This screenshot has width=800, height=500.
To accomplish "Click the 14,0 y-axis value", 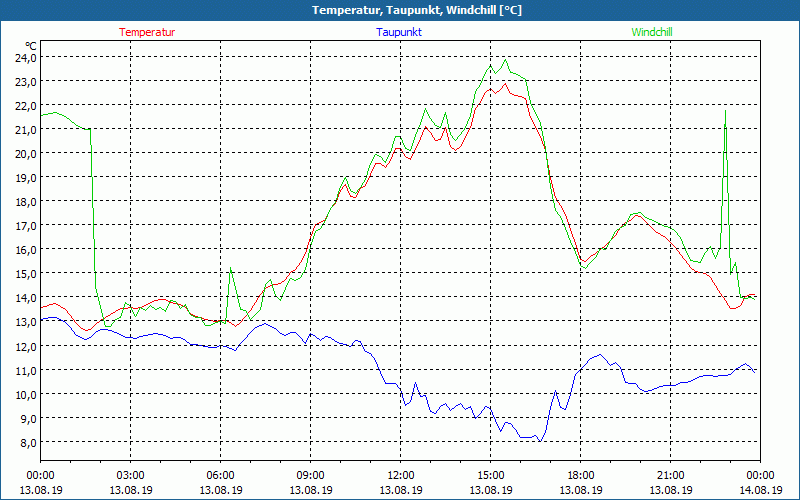I will pyautogui.click(x=26, y=298).
